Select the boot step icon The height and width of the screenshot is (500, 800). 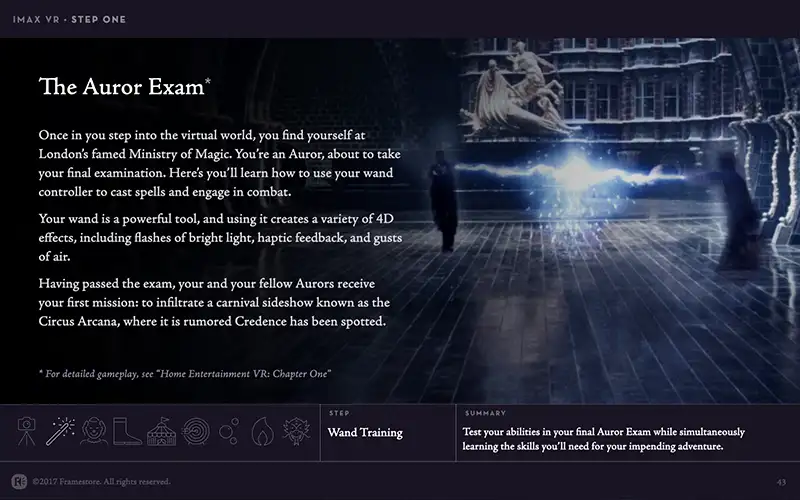(127, 431)
